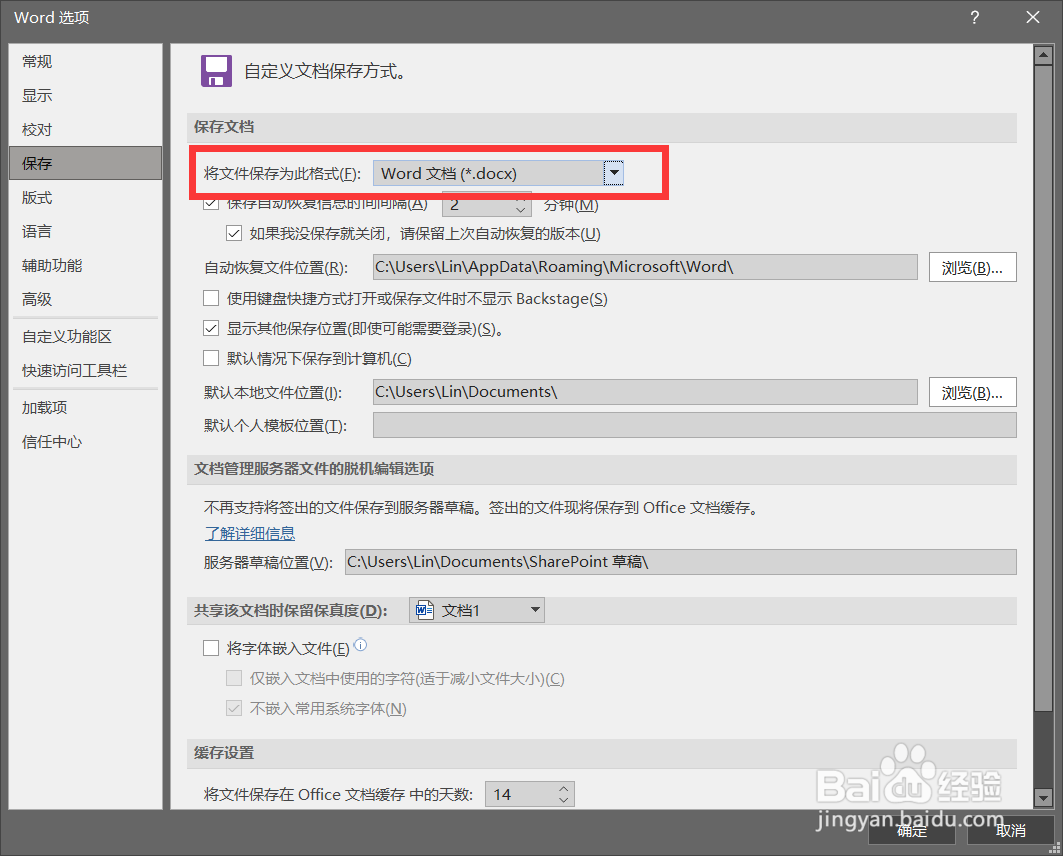The height and width of the screenshot is (856, 1063).
Task: Open the 常规 options category
Action: [x=85, y=62]
